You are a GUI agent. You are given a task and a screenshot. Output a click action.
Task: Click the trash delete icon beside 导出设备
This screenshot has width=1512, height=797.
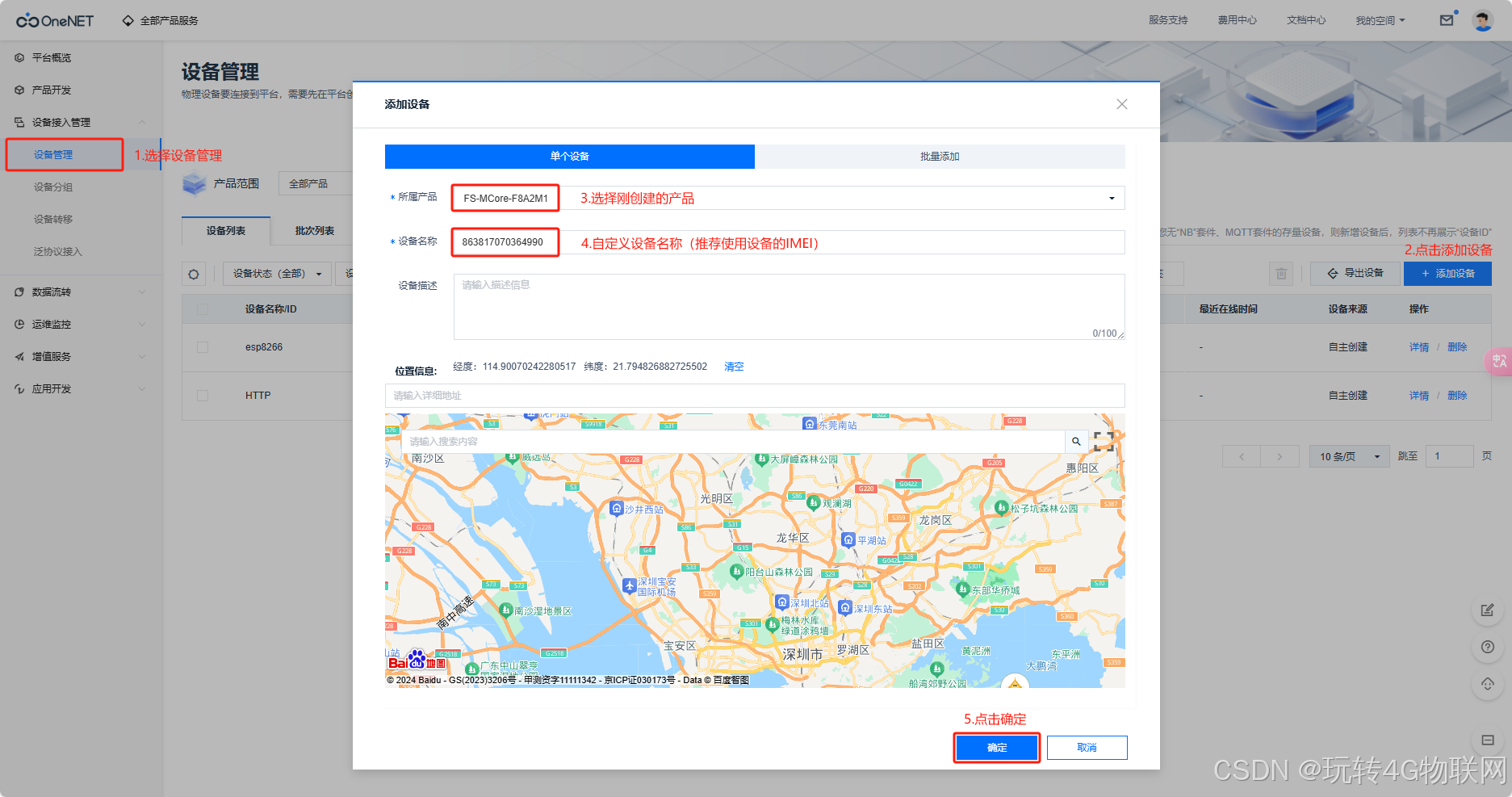click(x=1281, y=274)
